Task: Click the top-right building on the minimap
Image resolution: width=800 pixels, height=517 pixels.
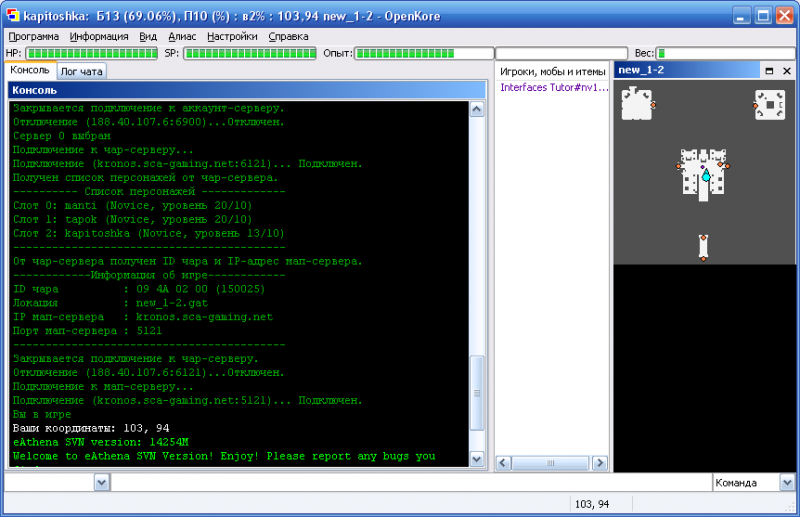Action: [770, 105]
